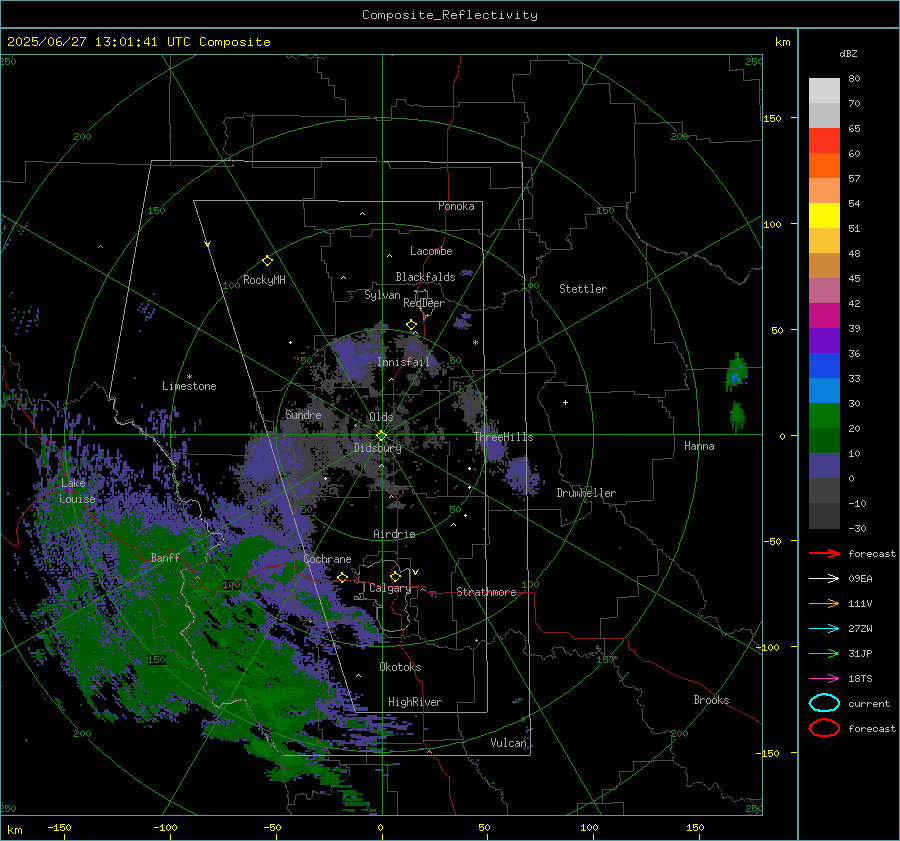Click the Okotoks label
Image resolution: width=900 pixels, height=841 pixels.
(x=400, y=667)
